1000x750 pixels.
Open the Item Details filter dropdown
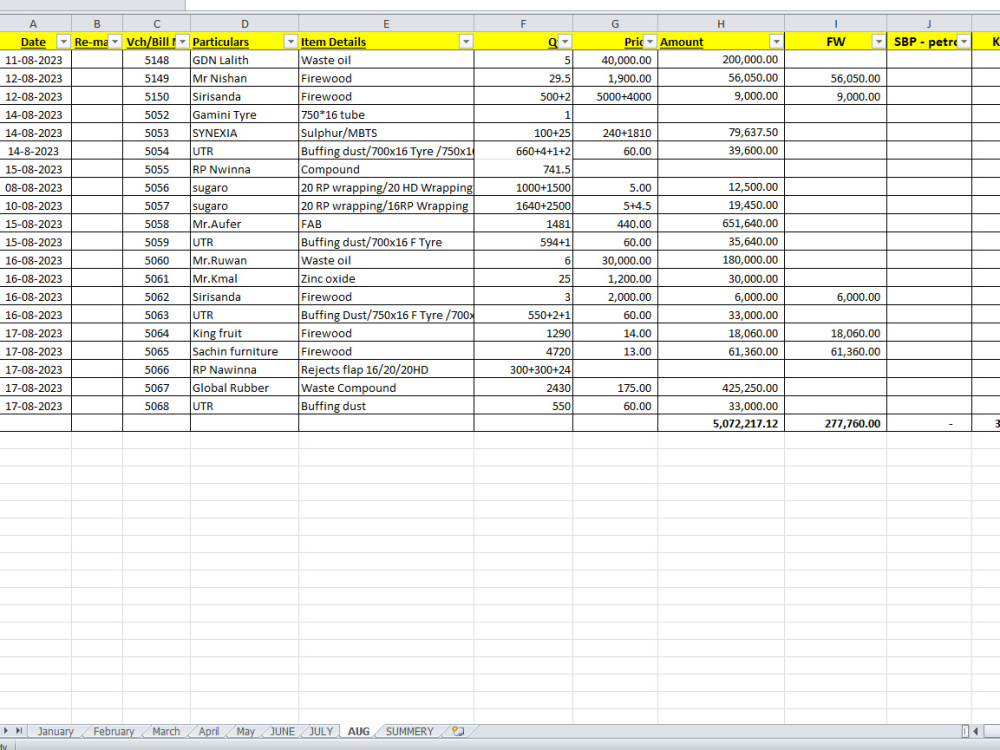pos(466,41)
